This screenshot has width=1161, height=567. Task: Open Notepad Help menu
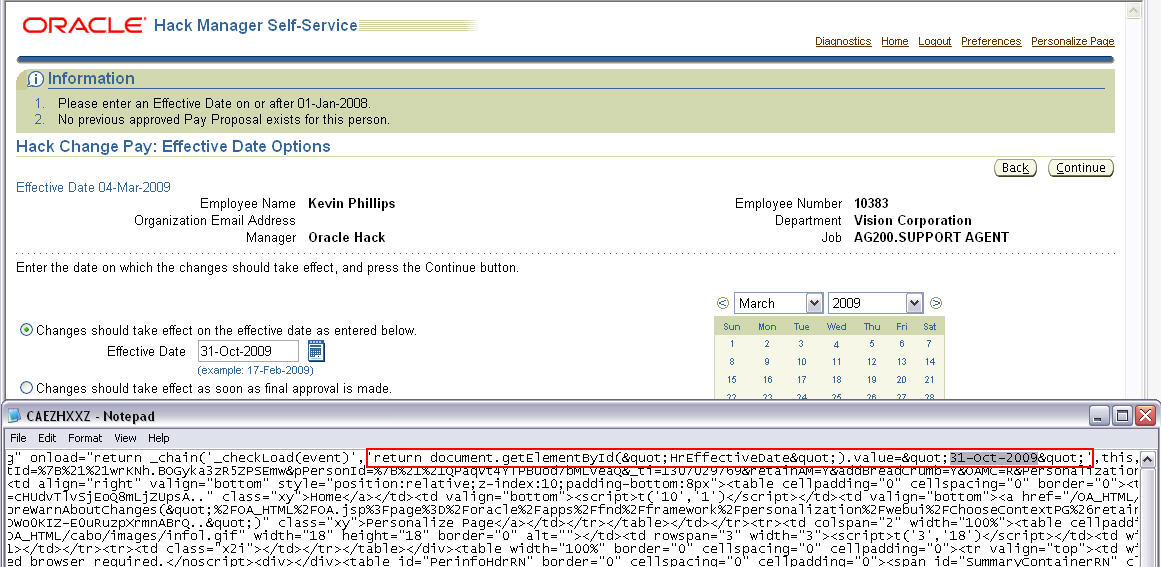coord(158,438)
